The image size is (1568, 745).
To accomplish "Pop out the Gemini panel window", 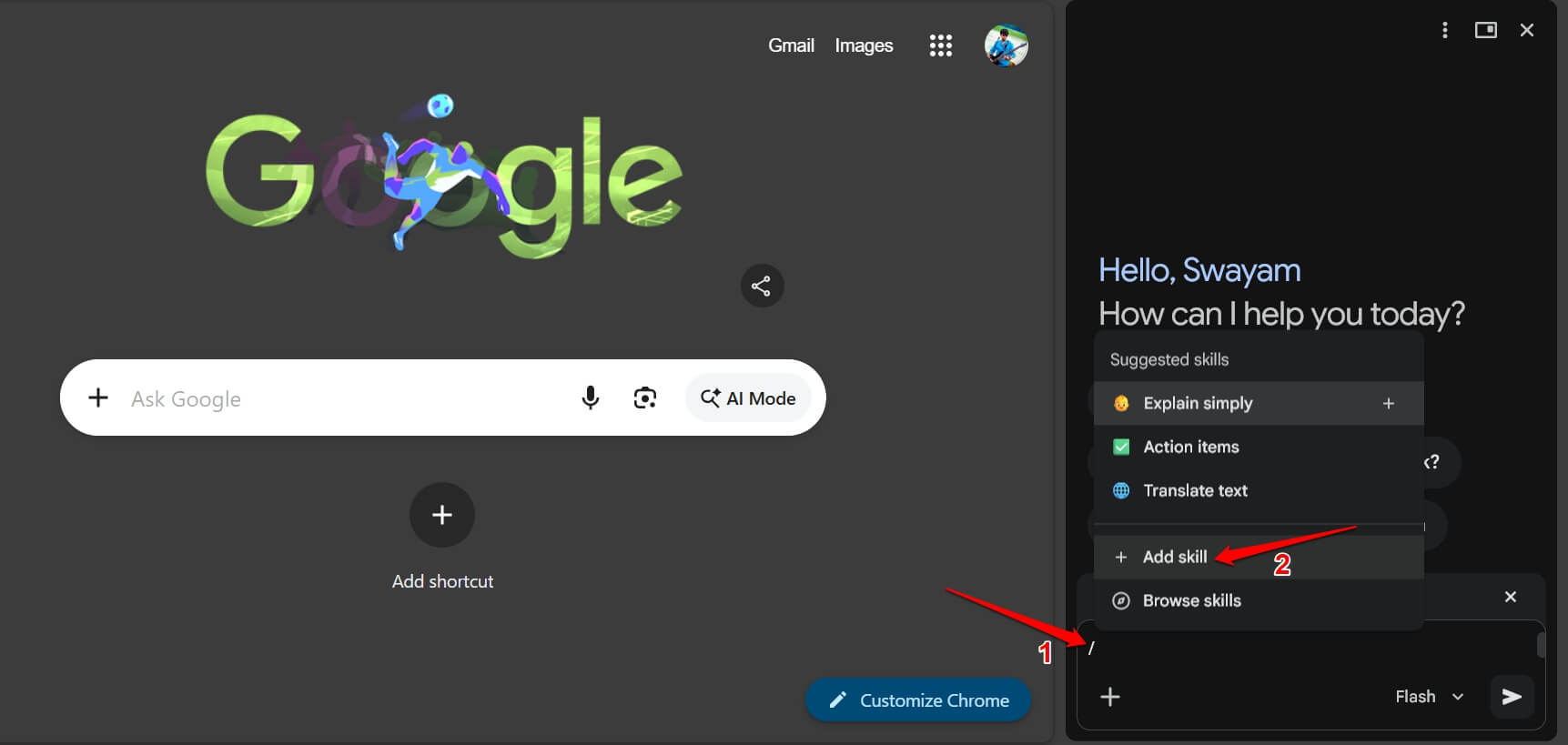I will click(x=1485, y=30).
